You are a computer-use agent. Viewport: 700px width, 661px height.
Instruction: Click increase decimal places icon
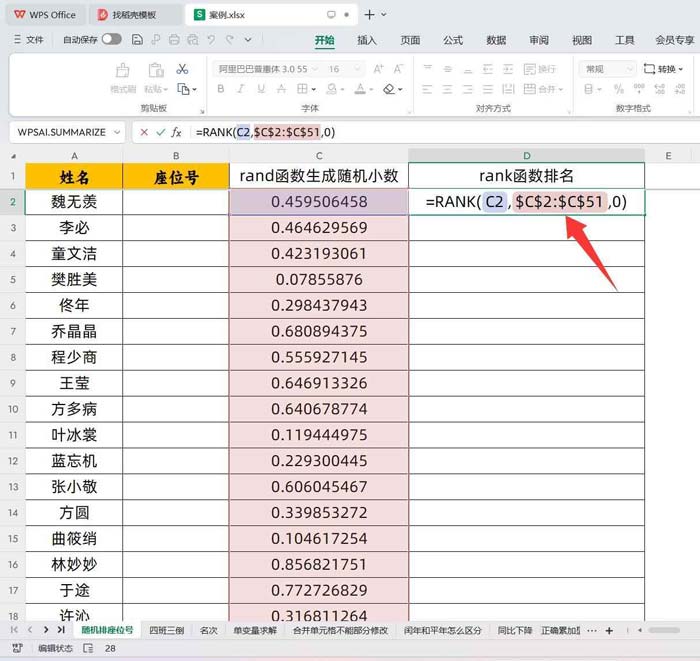(x=659, y=89)
